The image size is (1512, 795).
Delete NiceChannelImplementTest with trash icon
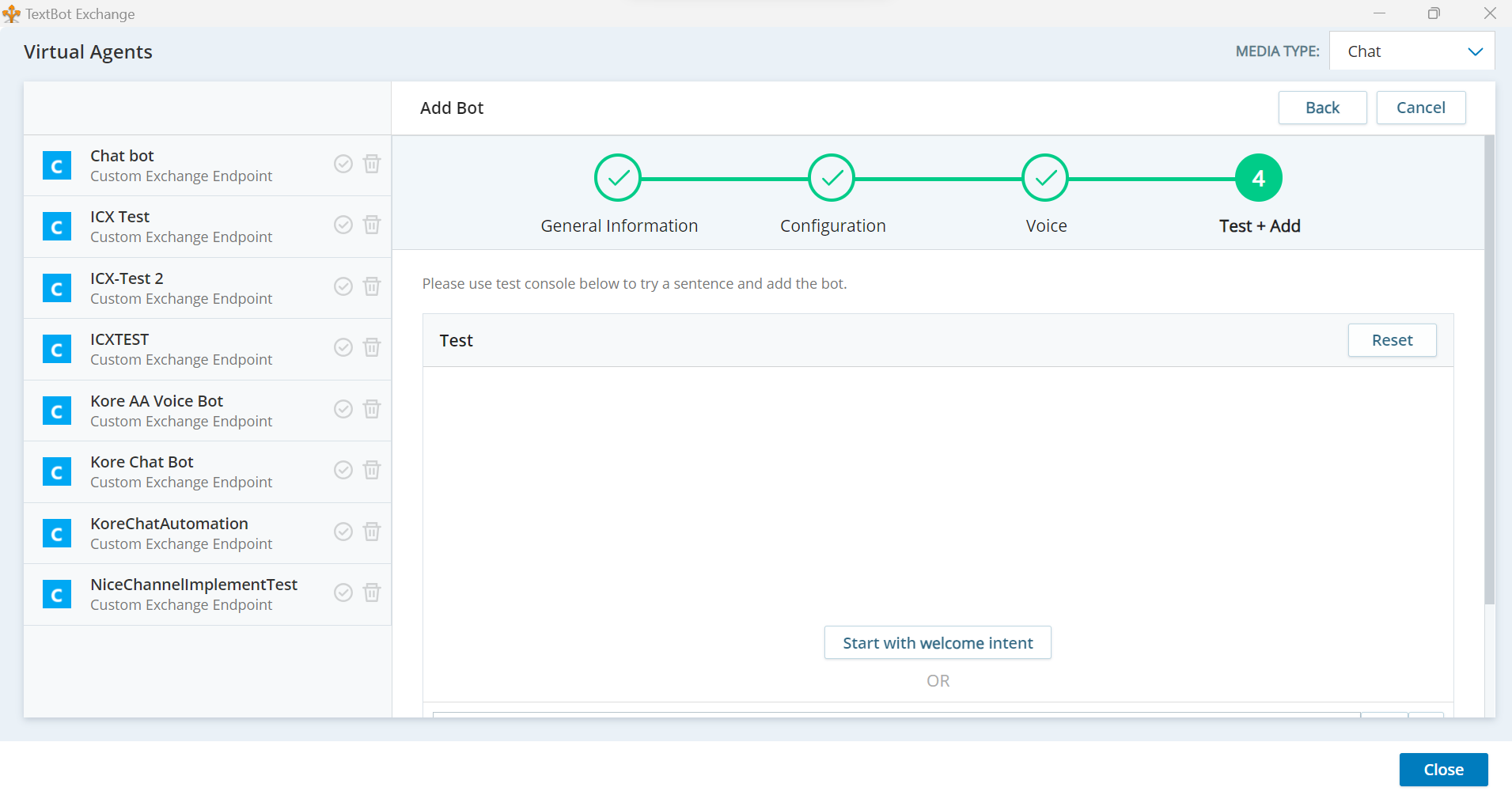pos(372,592)
